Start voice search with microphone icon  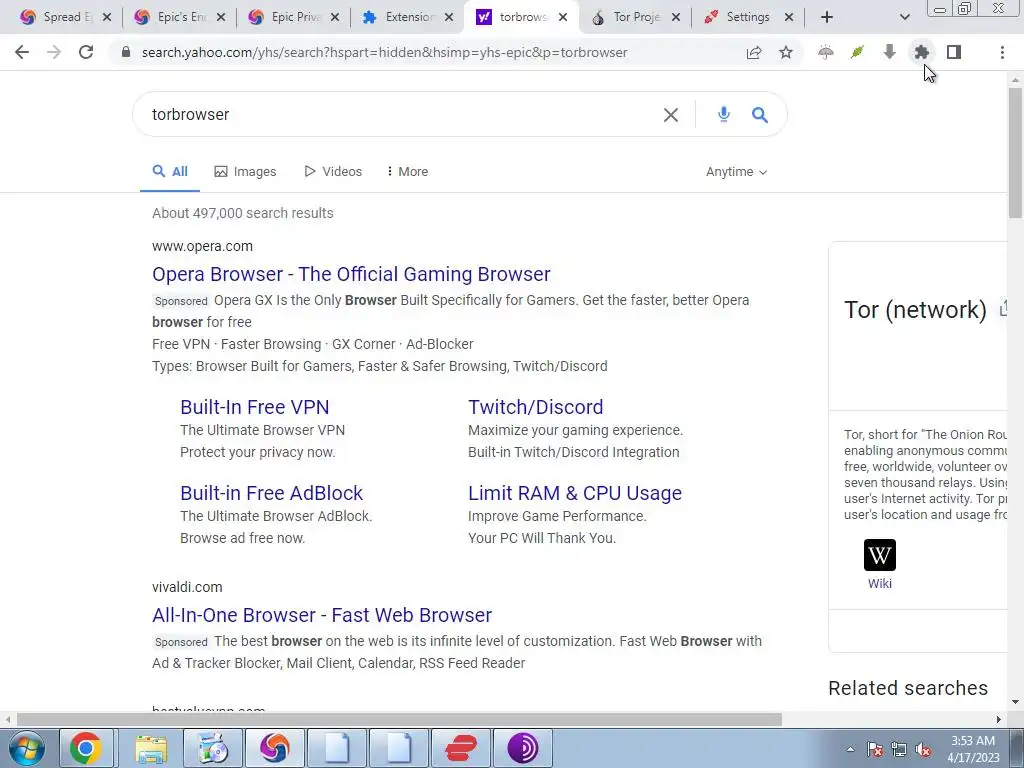coord(723,115)
